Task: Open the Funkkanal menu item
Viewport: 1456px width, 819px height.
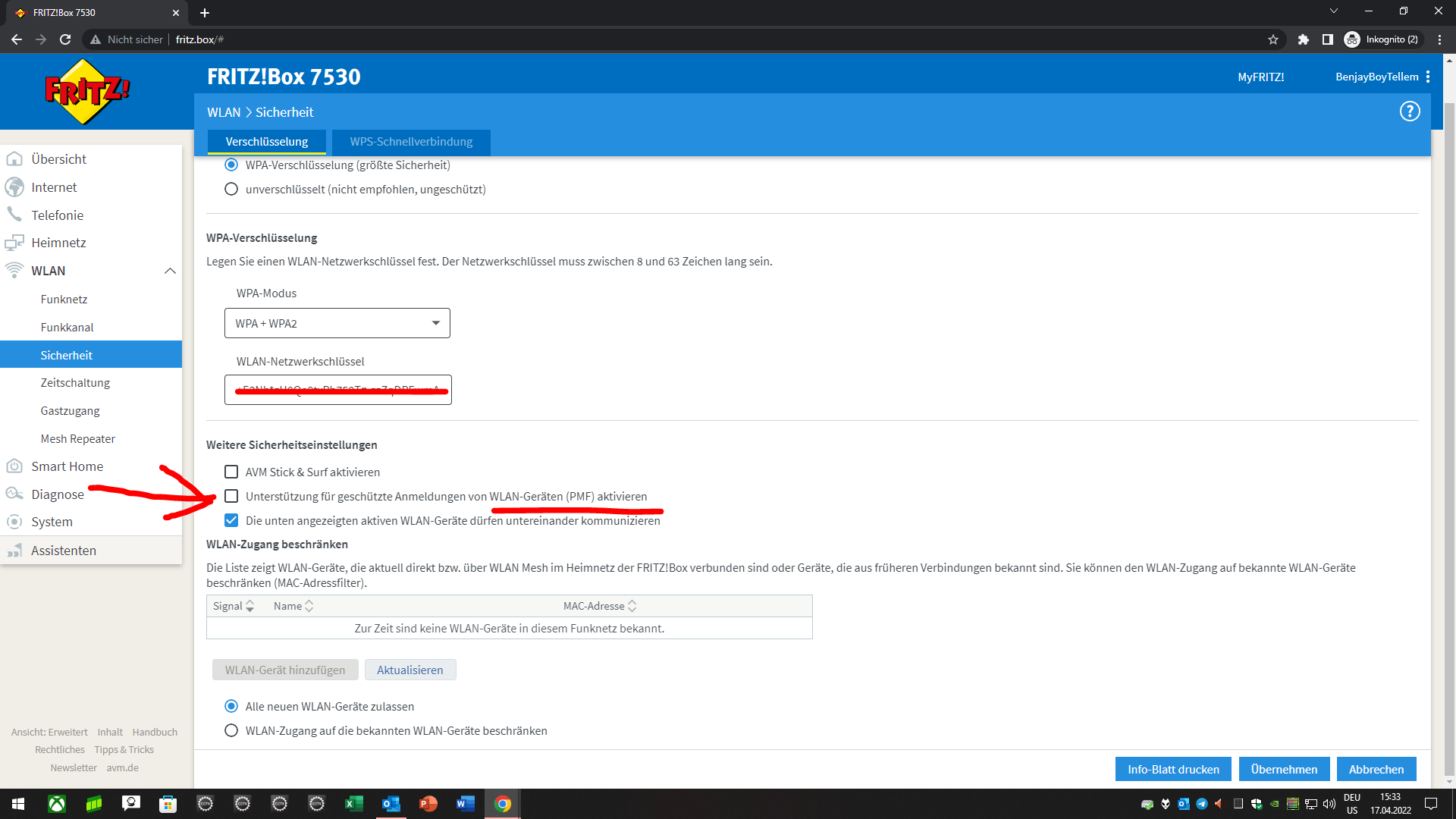Action: pyautogui.click(x=67, y=327)
